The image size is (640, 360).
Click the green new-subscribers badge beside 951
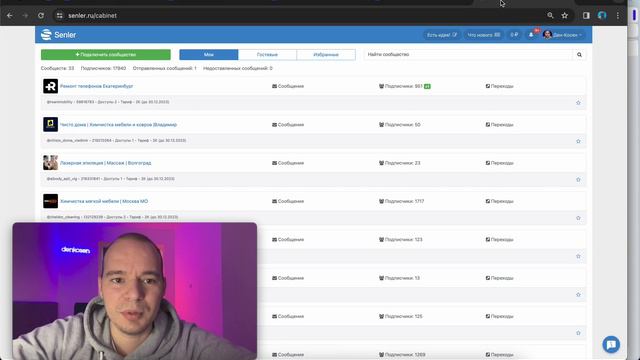(427, 86)
